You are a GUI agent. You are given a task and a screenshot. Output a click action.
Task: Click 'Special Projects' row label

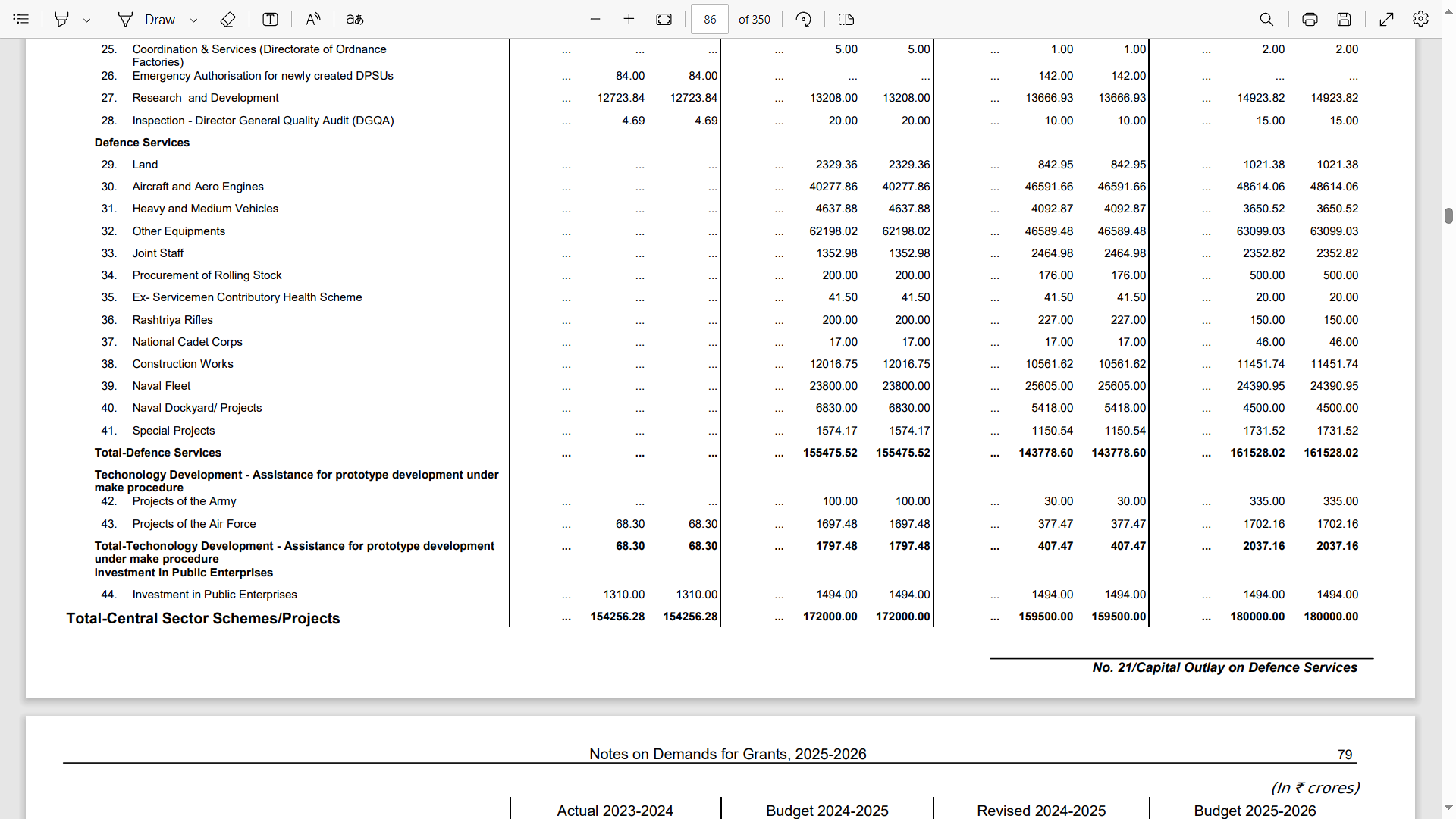click(x=174, y=431)
